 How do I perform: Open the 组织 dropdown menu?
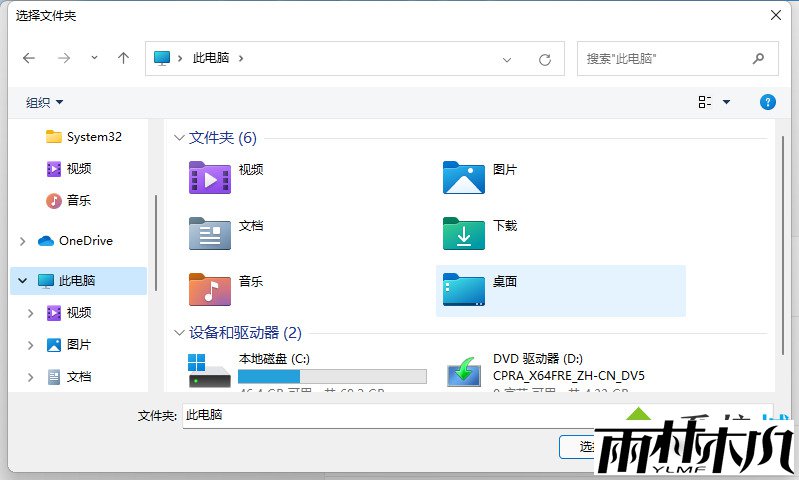point(45,102)
